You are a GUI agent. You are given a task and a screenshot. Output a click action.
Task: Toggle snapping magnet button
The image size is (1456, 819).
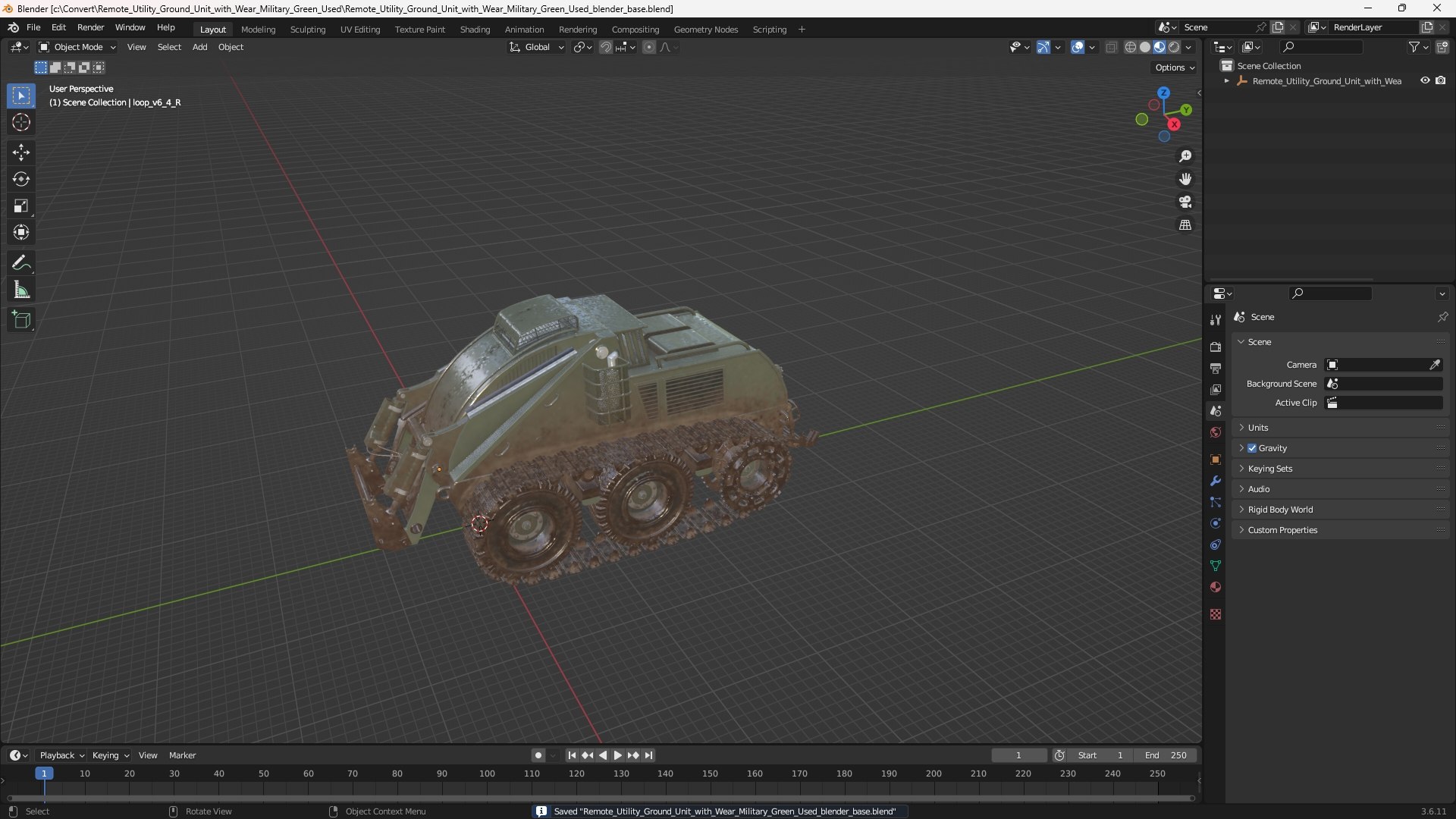pyautogui.click(x=606, y=47)
